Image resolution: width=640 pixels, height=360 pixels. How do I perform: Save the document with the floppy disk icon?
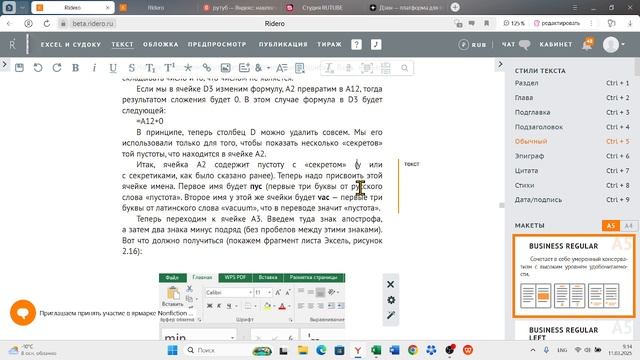(x=19, y=68)
